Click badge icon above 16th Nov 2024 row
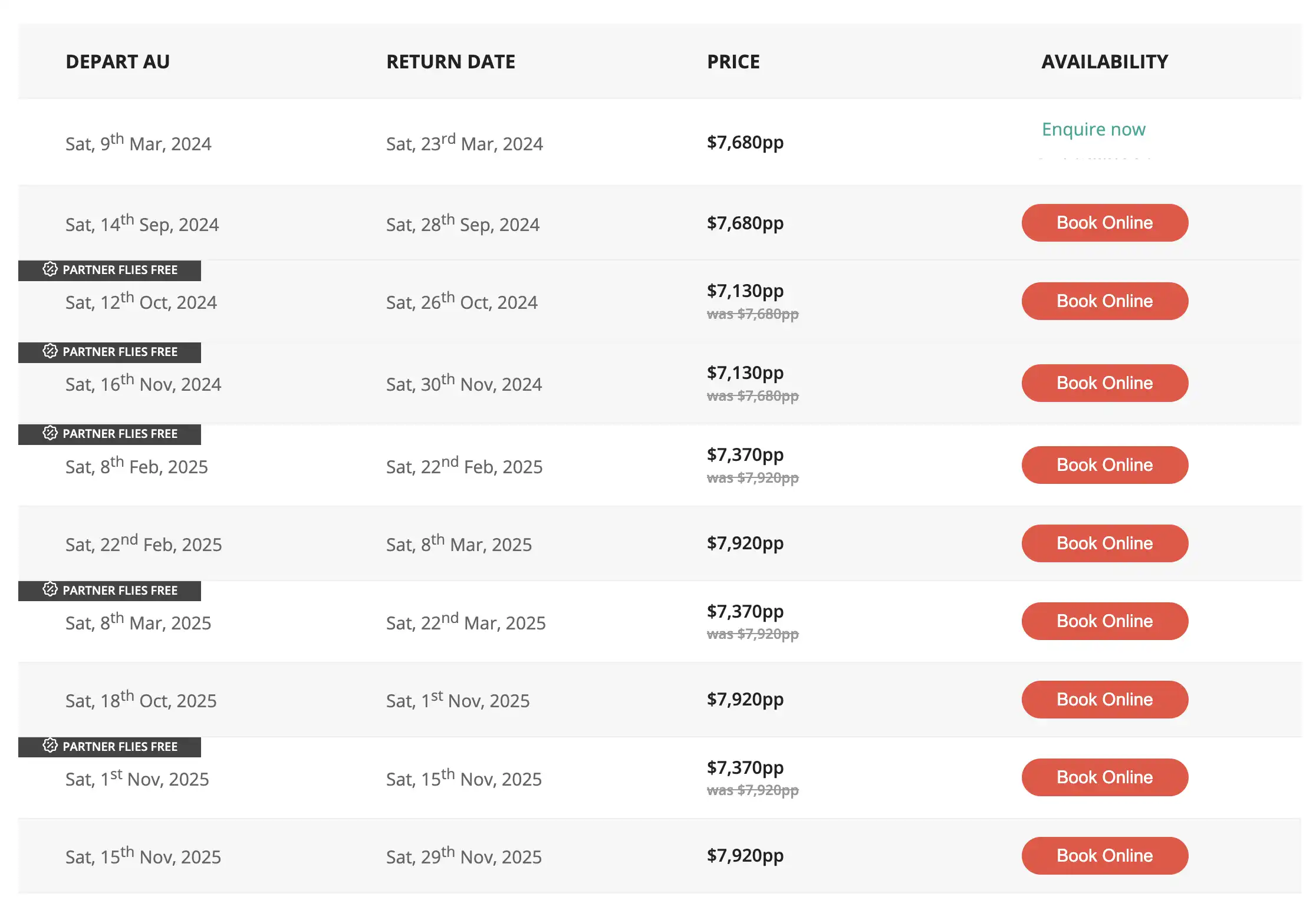1316x910 pixels. pyautogui.click(x=50, y=351)
